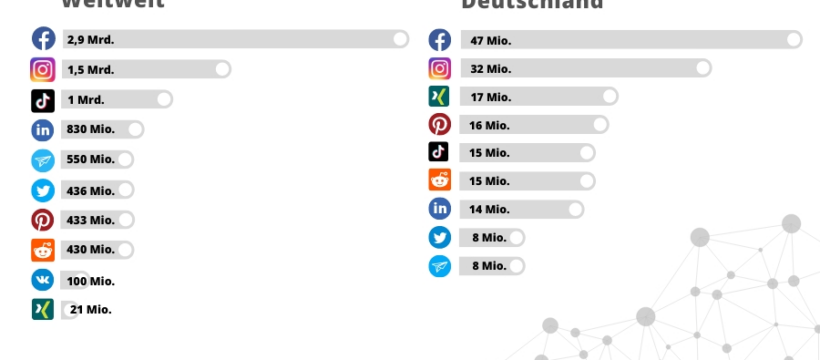
Task: Click the knob ending the 2,9 Mrd. bar
Action: pos(401,39)
